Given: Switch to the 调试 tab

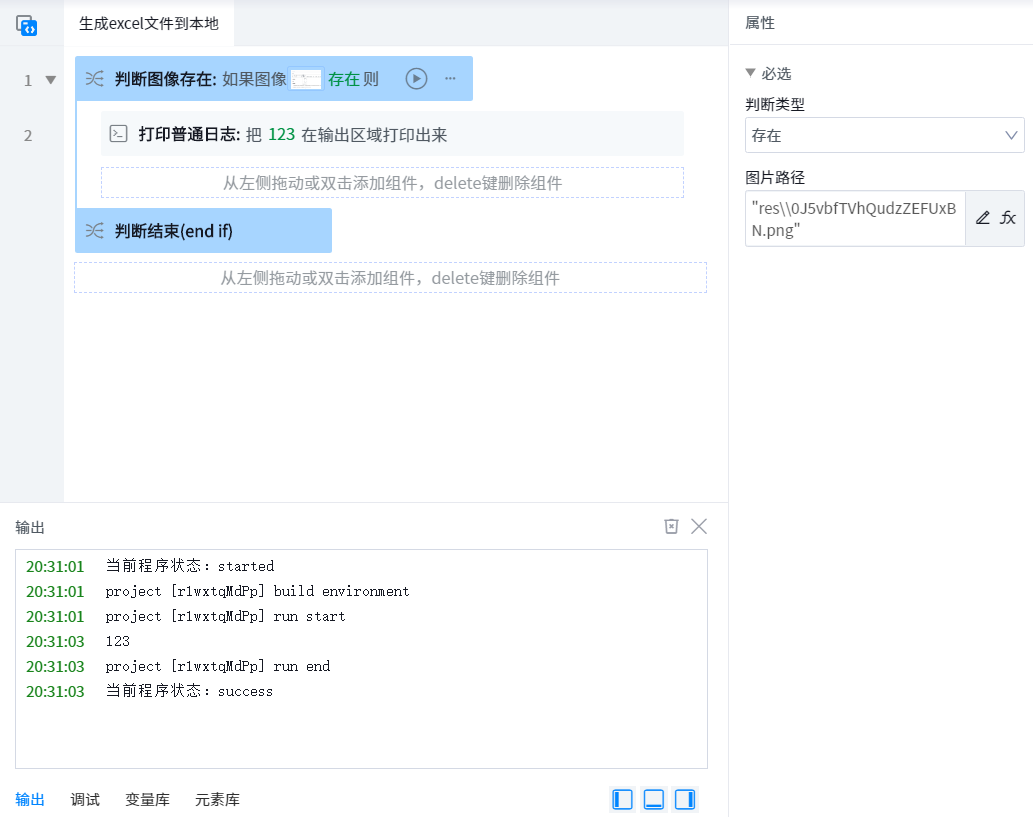Looking at the screenshot, I should point(85,800).
